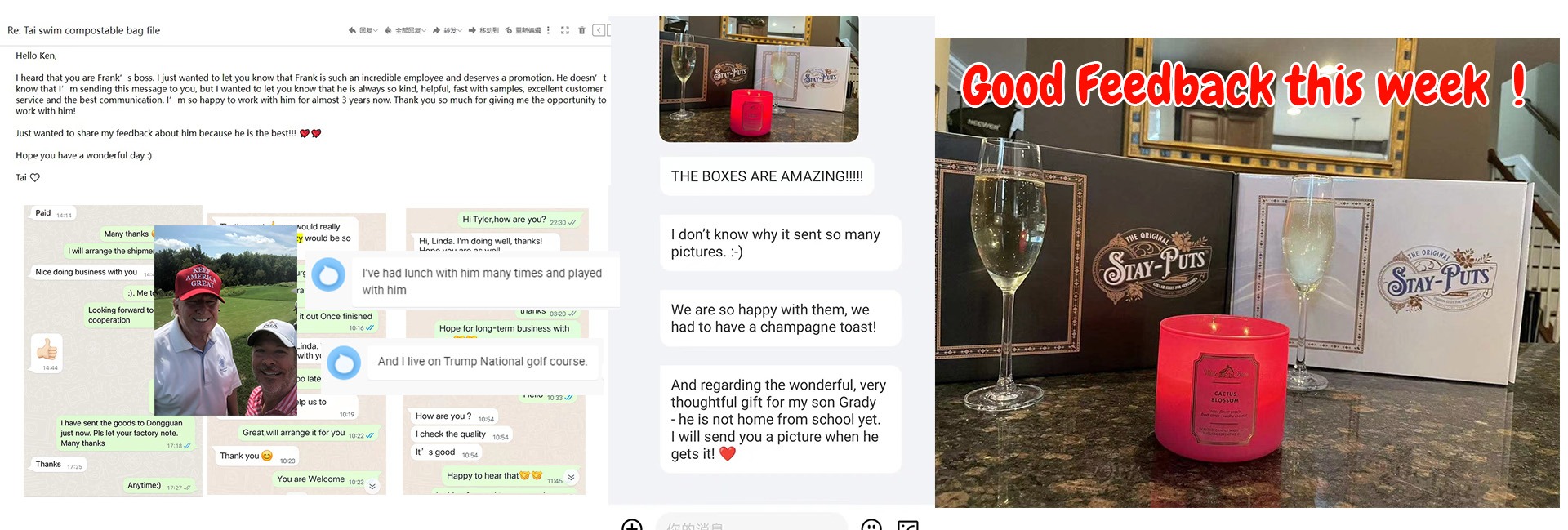Go to previous email with the chevron button
This screenshot has height=530, width=1568.
(599, 30)
